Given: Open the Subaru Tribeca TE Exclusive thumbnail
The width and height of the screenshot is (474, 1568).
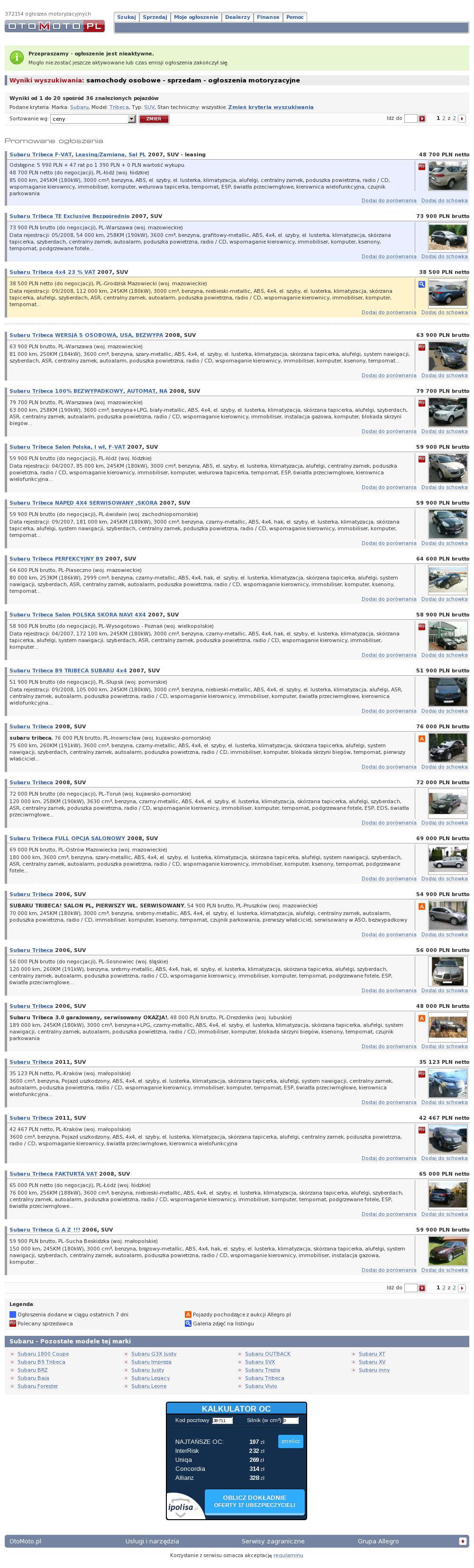Looking at the screenshot, I should [x=448, y=237].
